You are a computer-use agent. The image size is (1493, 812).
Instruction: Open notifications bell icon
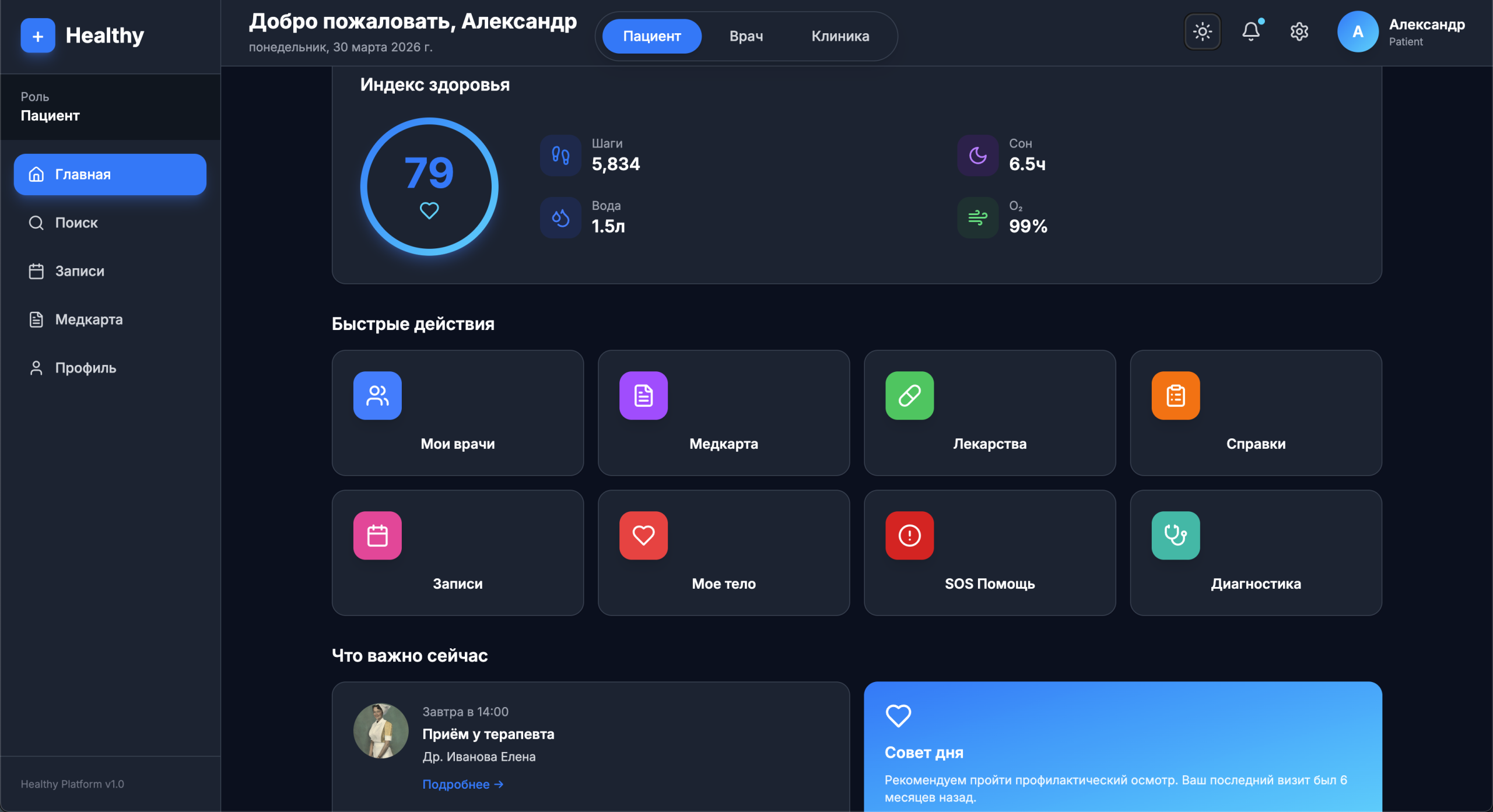tap(1250, 31)
